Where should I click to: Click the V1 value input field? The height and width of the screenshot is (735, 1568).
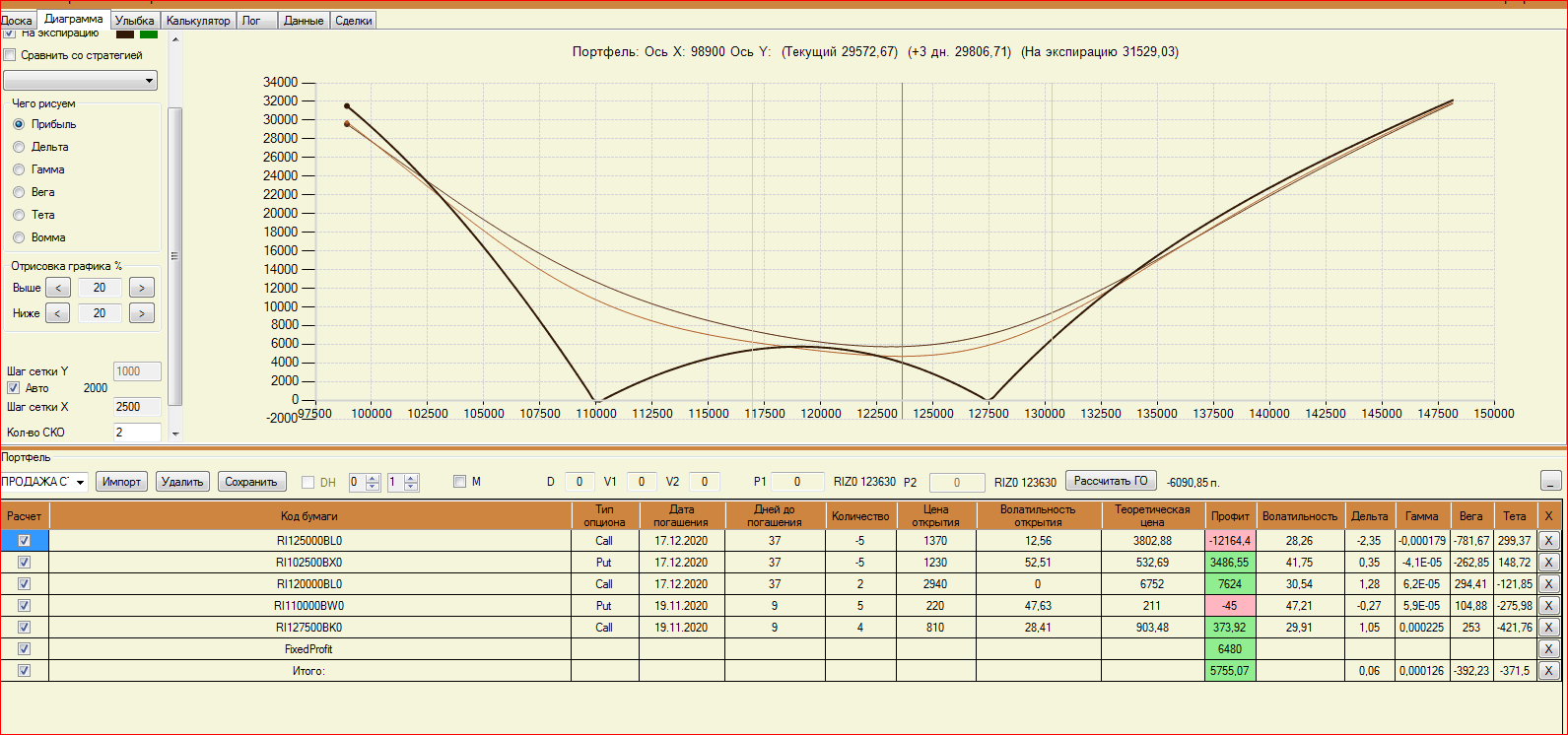(642, 482)
